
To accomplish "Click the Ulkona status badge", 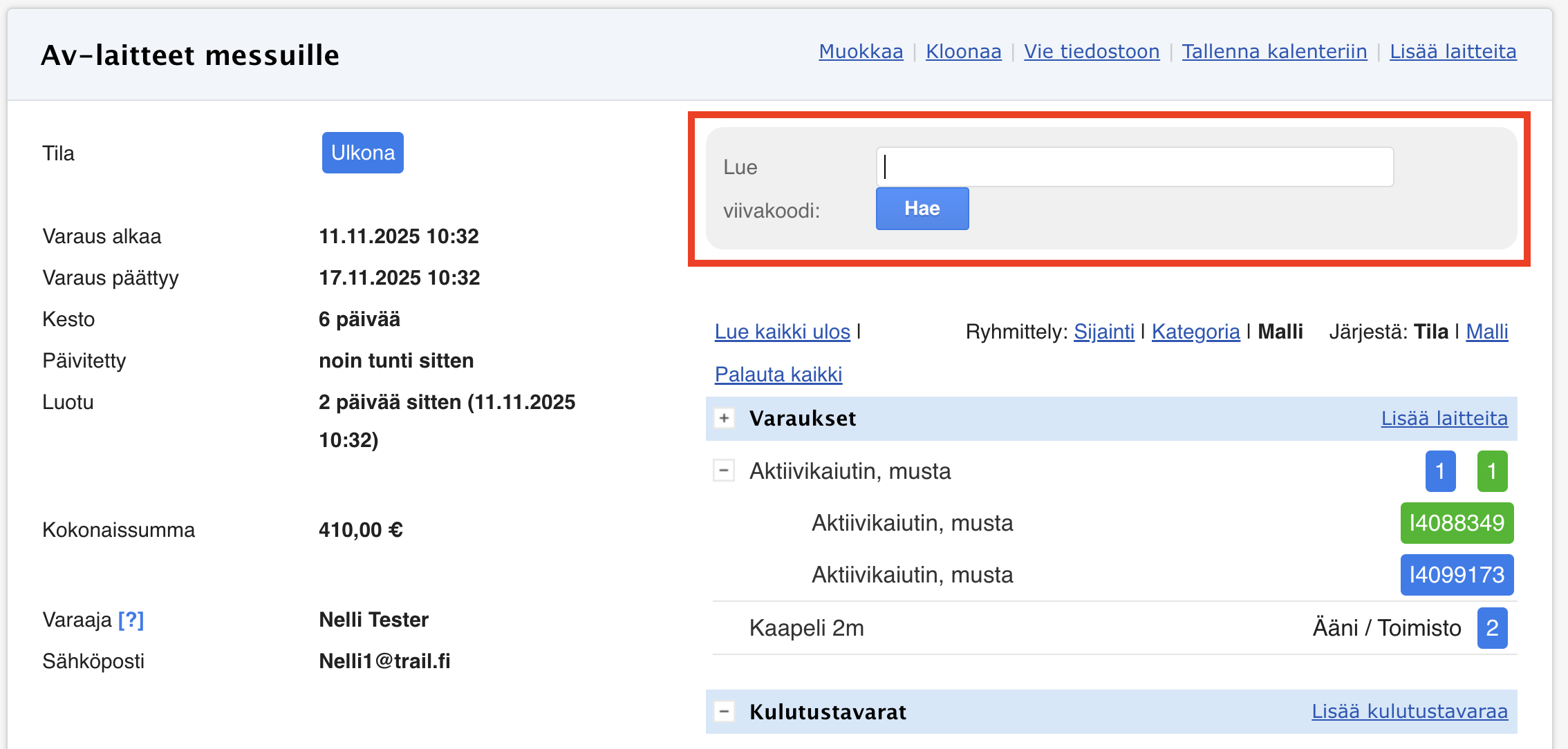I will pos(362,153).
